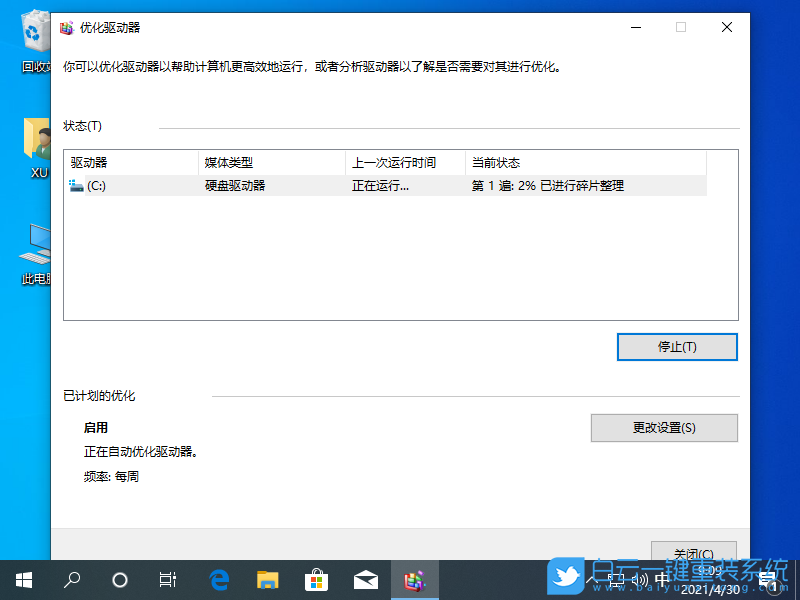
Task: Click the Cortana circle icon
Action: 119,579
